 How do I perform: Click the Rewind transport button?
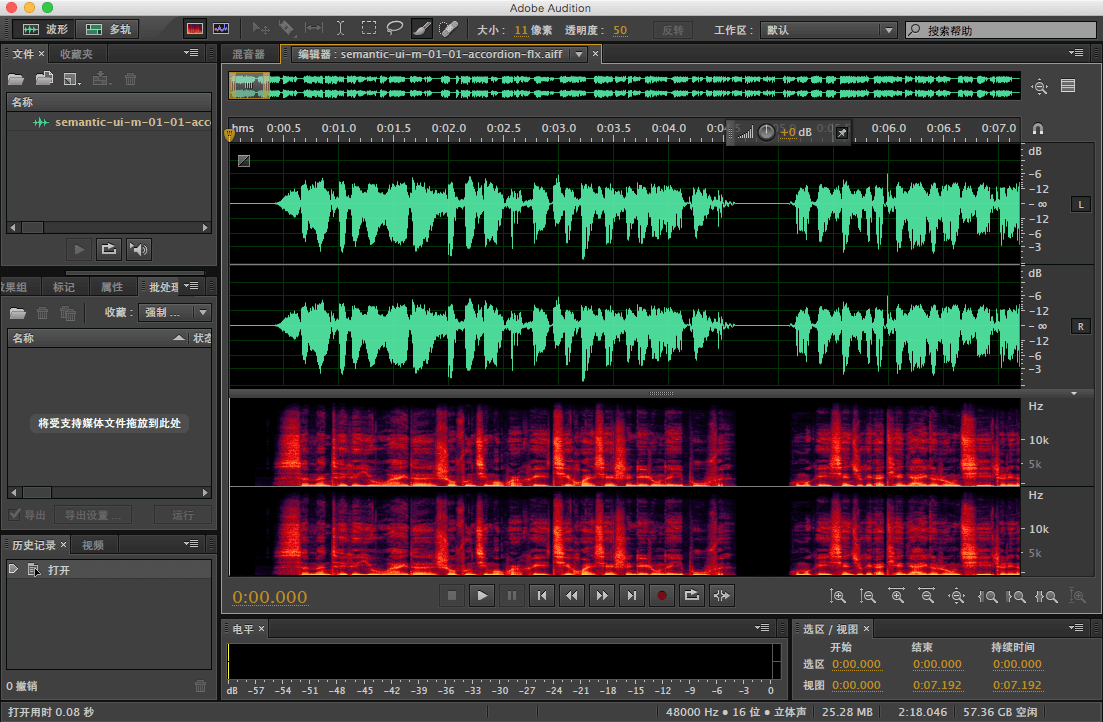click(572, 595)
